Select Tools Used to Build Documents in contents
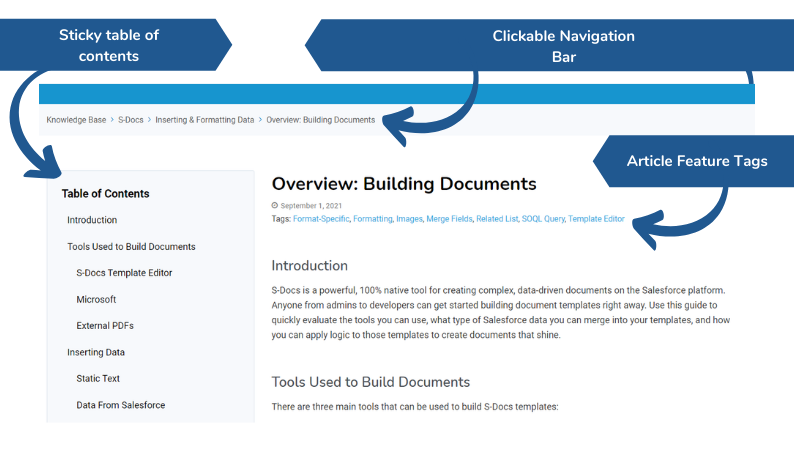The width and height of the screenshot is (794, 450). [x=131, y=247]
